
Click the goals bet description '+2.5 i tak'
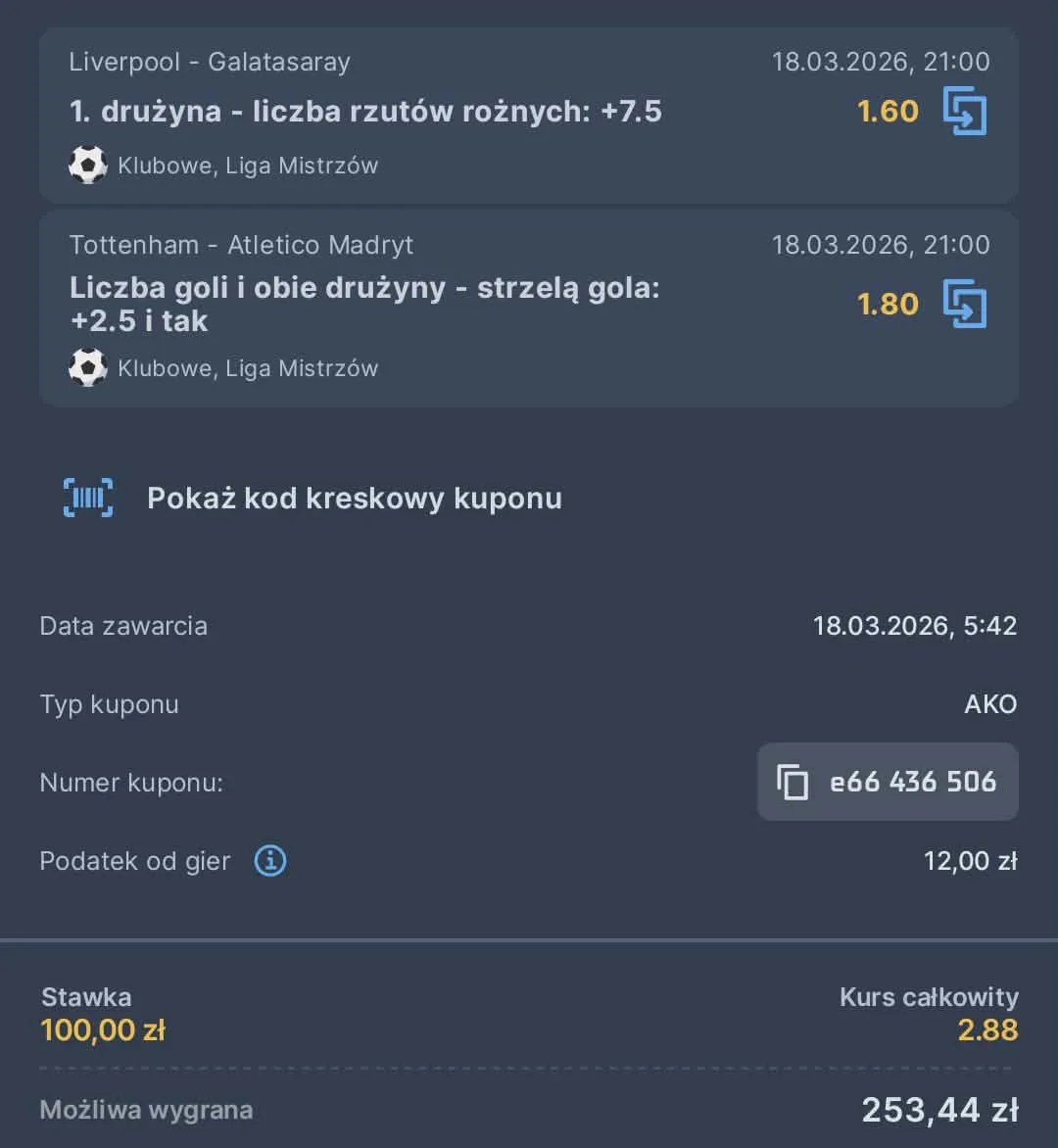tap(138, 320)
